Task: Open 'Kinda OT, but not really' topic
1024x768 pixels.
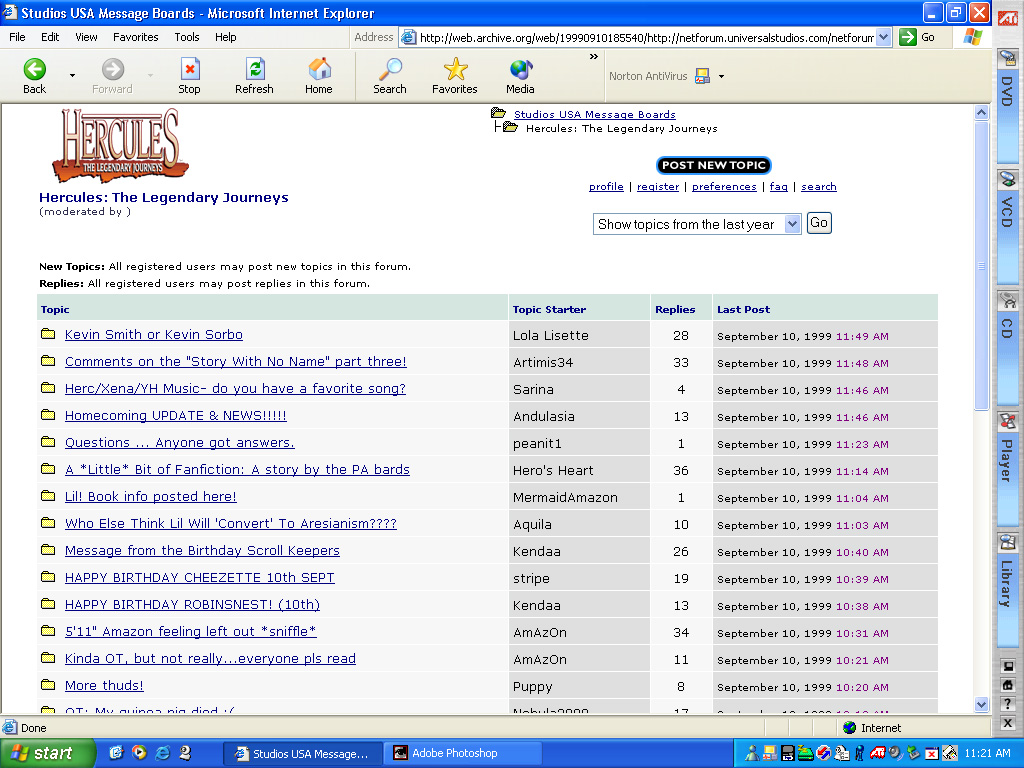Action: (x=210, y=658)
